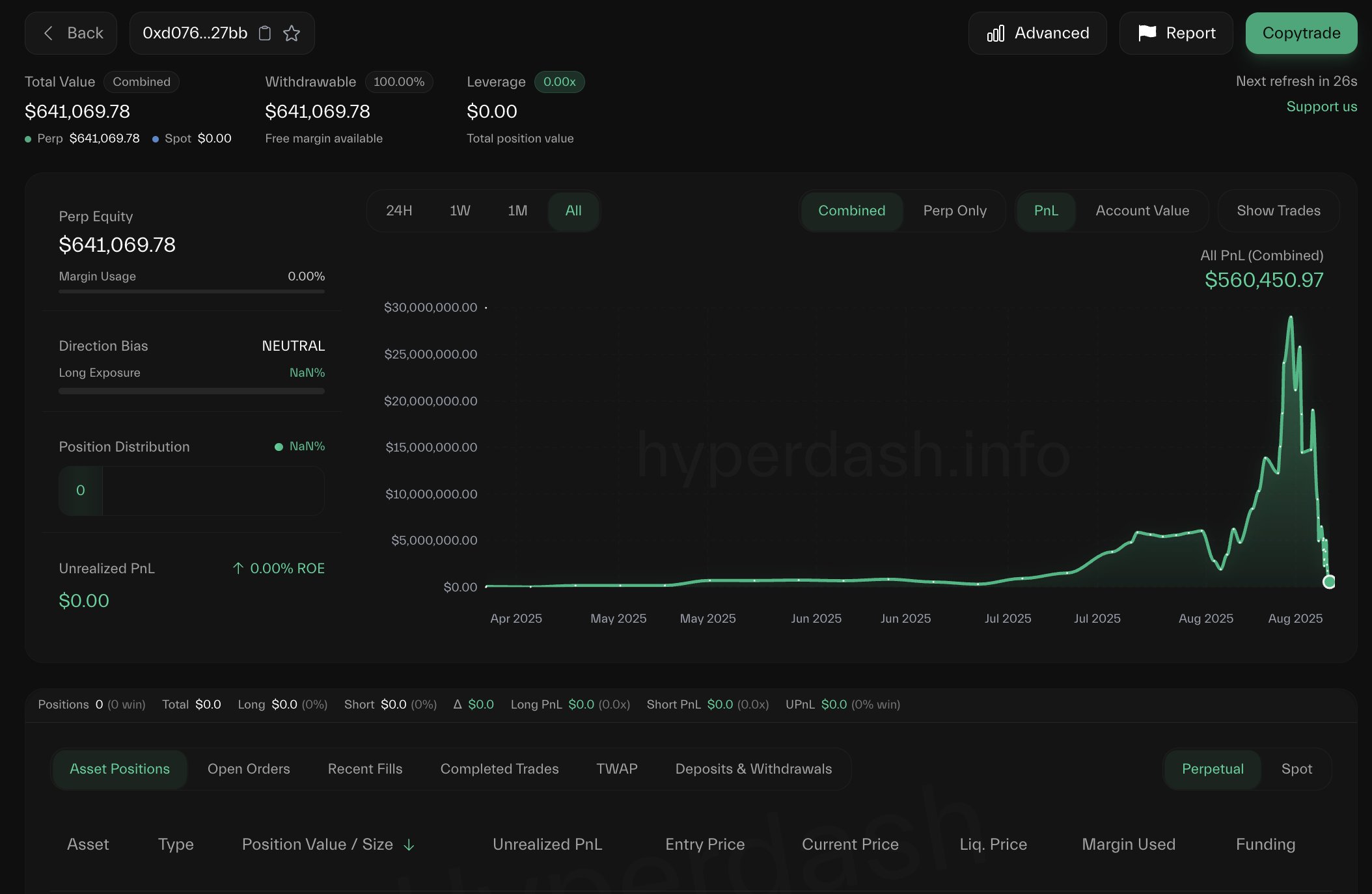Viewport: 1372px width, 894px height.
Task: Open the TWAP tab
Action: (617, 769)
